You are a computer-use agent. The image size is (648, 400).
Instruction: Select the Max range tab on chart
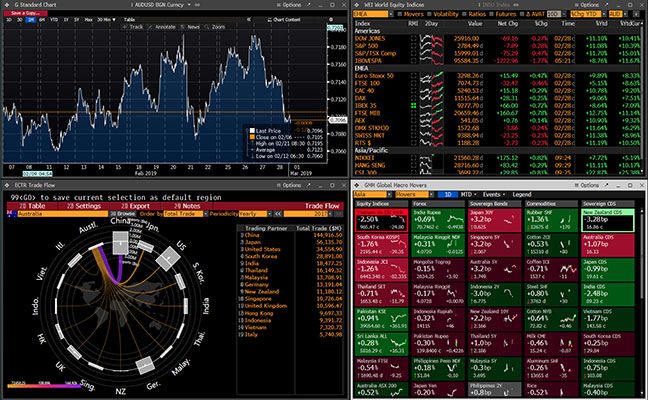88,19
